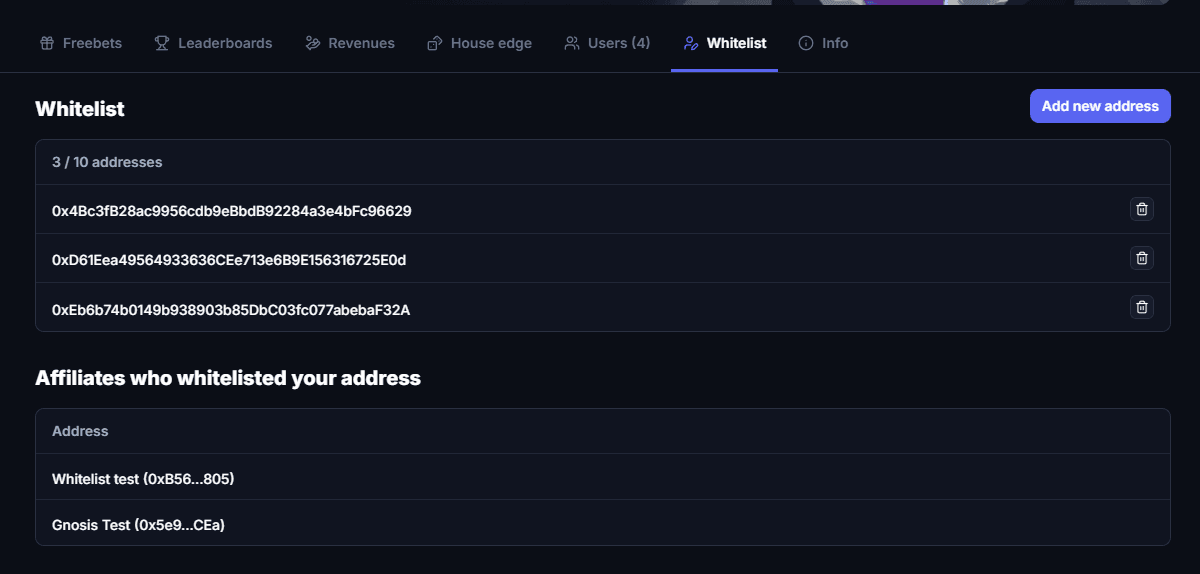1200x574 pixels.
Task: Click the House edge tab icon
Action: (435, 43)
